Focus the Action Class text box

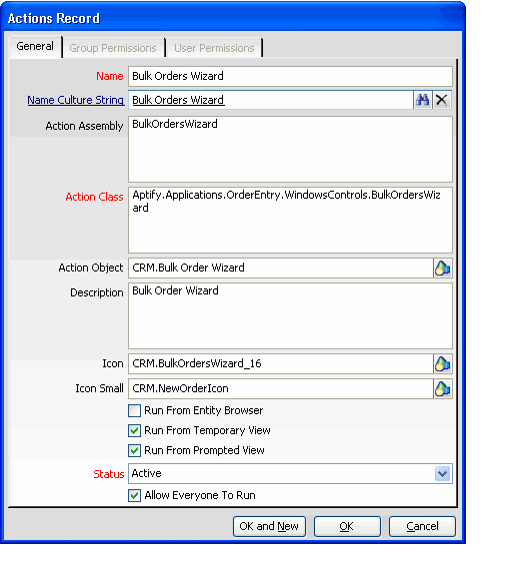[x=290, y=220]
